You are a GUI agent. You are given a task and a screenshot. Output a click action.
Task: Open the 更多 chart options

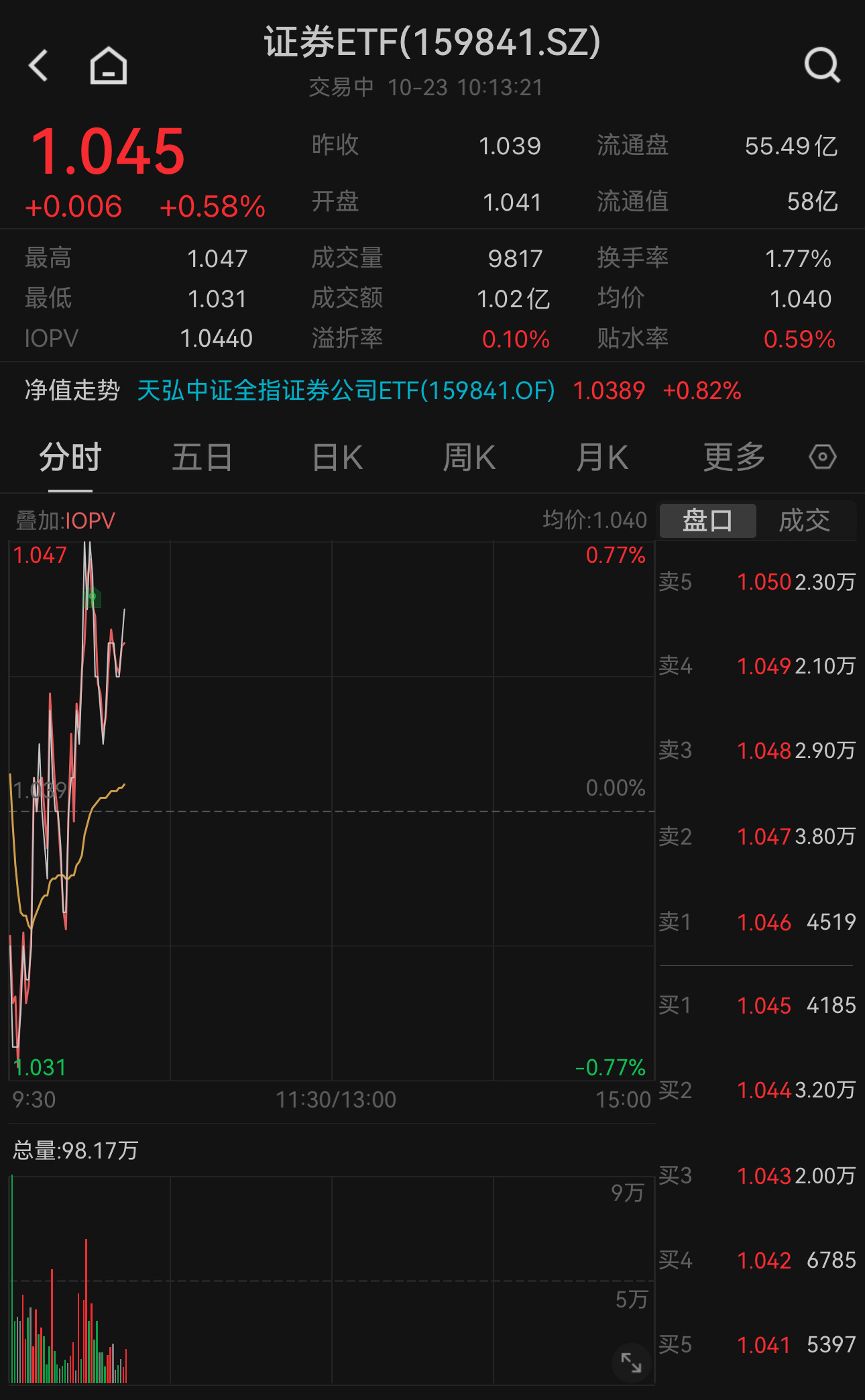pyautogui.click(x=732, y=457)
